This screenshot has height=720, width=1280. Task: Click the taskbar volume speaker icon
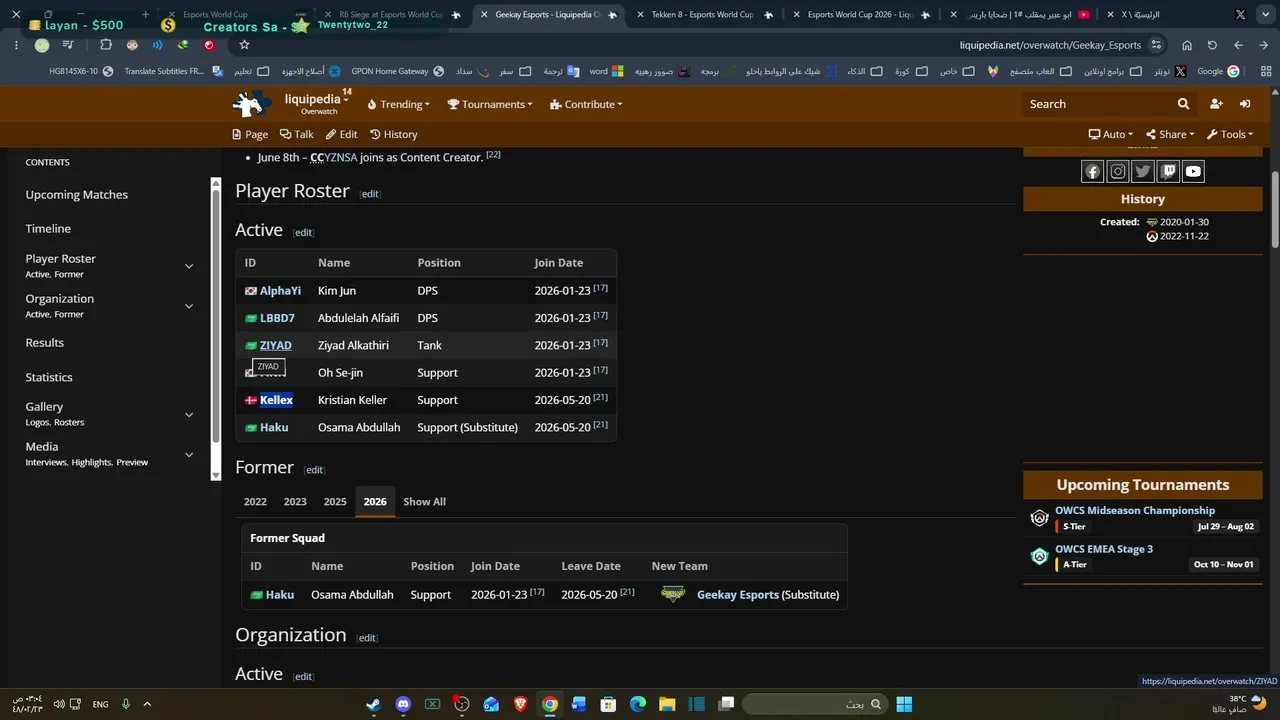tap(59, 704)
